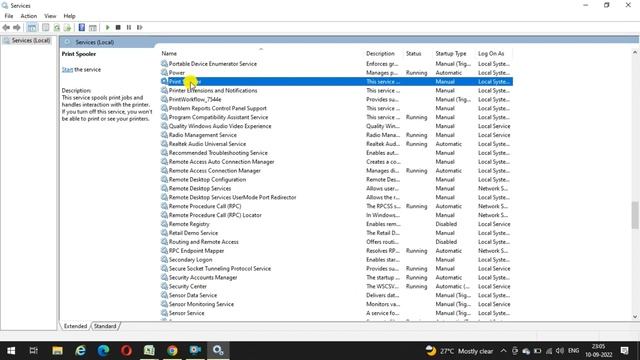Click the Forward arrow in the toolbar

coord(17,27)
